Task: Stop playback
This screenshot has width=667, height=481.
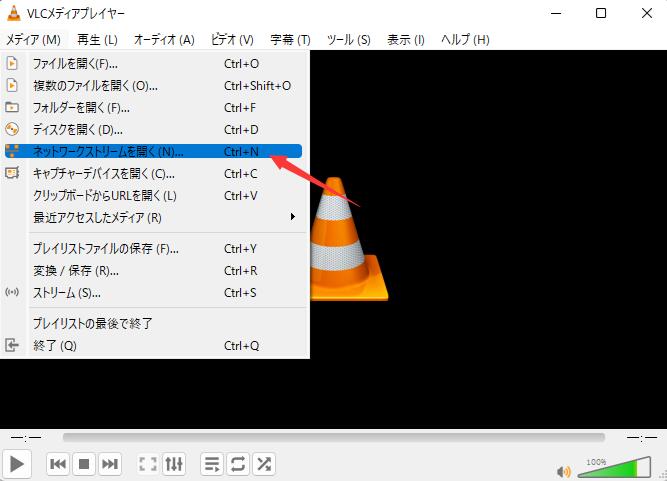Action: point(84,464)
